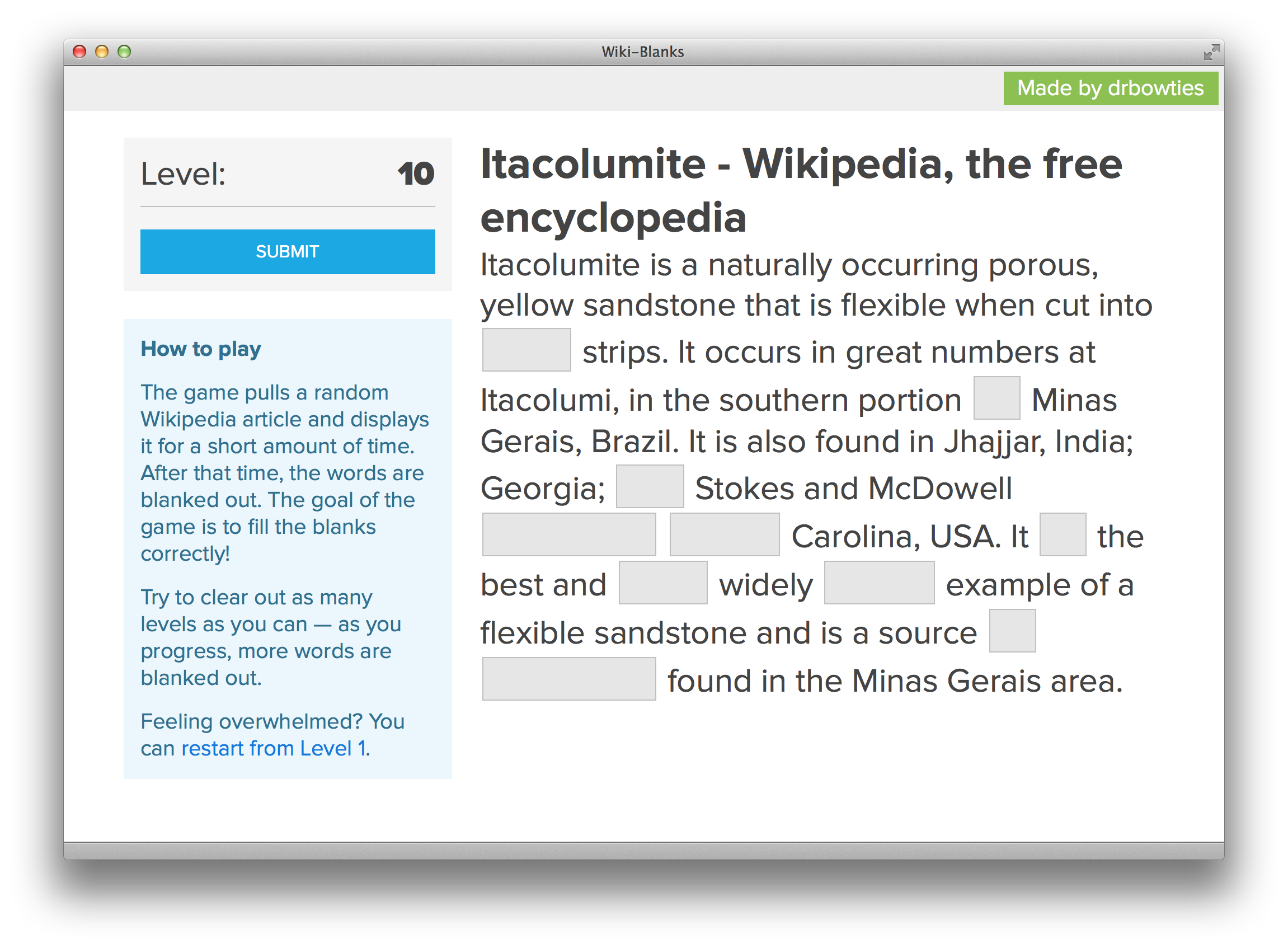
Task: Open the 'Made by drbowties' link
Action: (1110, 88)
